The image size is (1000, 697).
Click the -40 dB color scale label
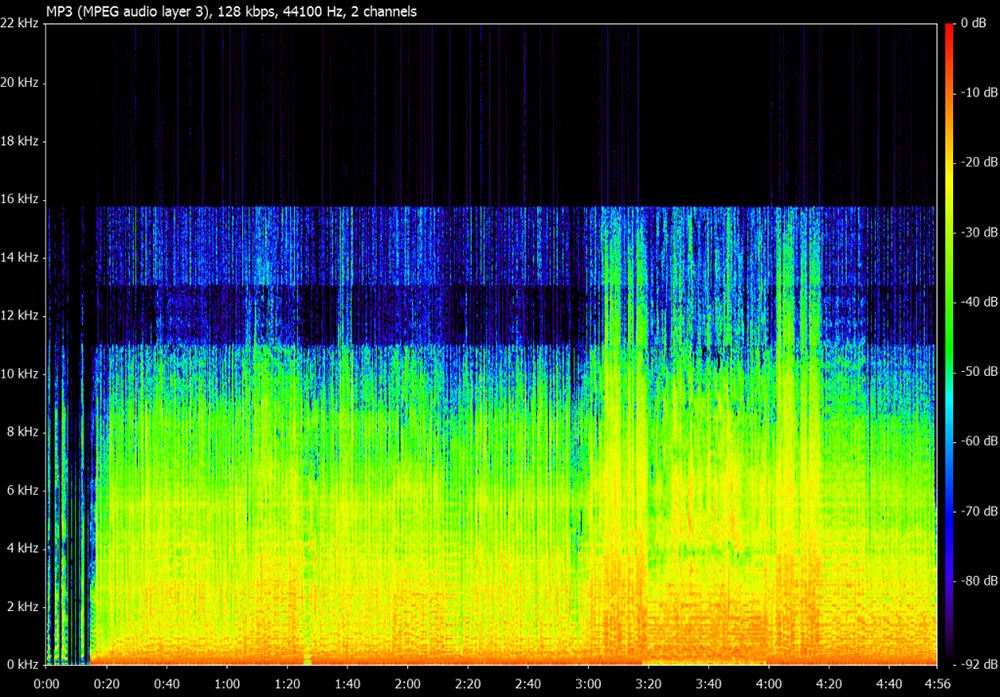coord(980,302)
